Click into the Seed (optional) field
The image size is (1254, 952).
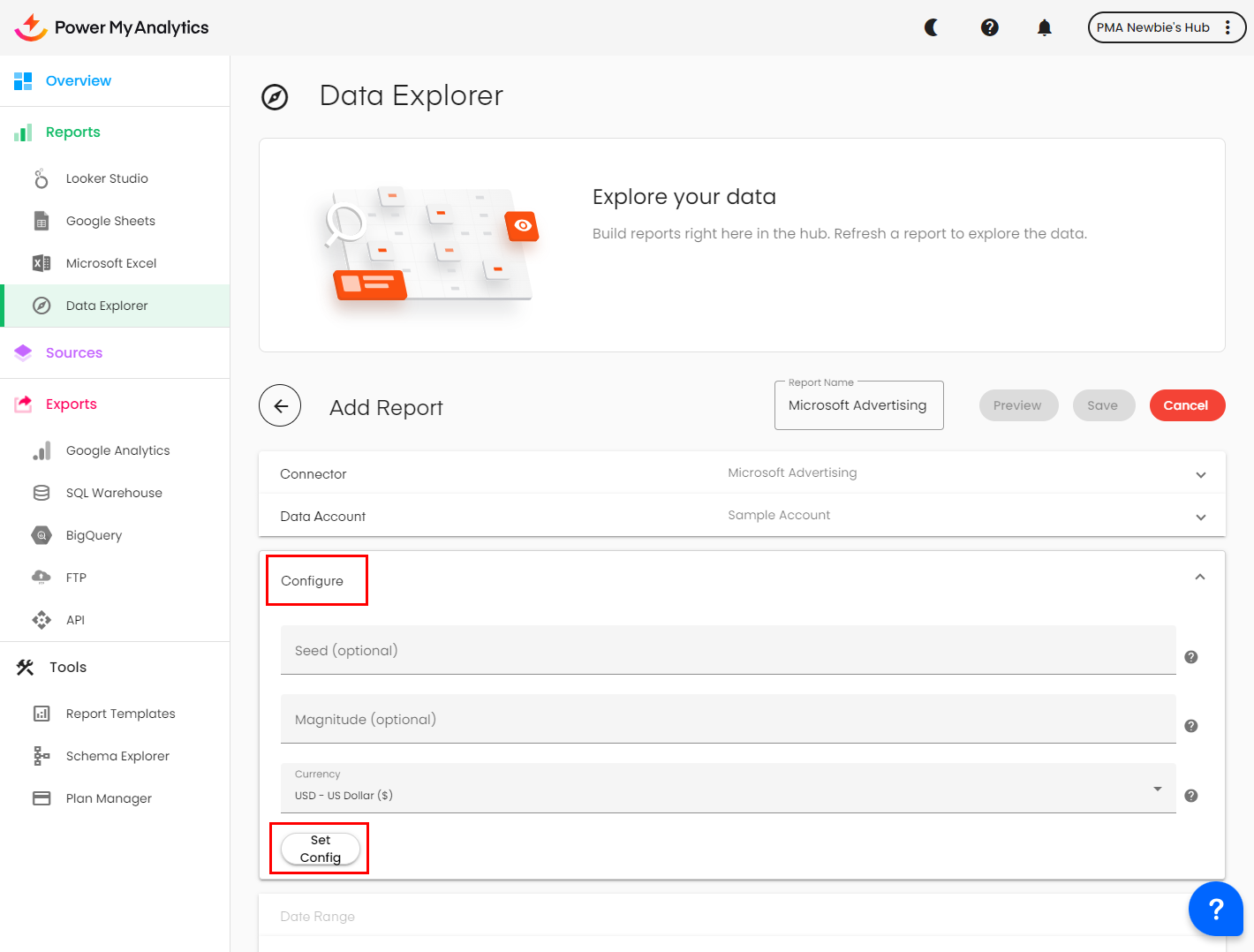[x=728, y=651]
